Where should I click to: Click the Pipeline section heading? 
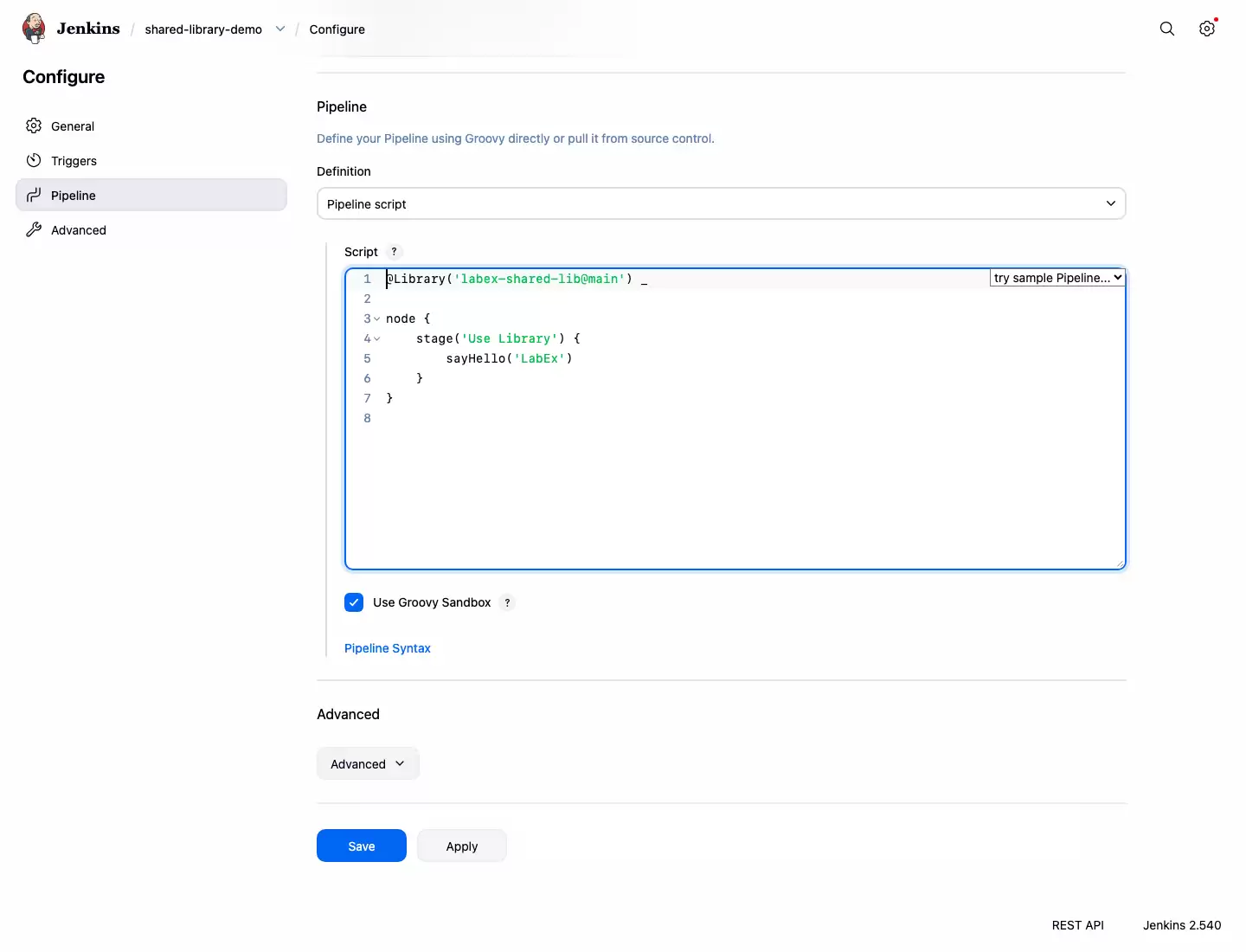pyautogui.click(x=342, y=106)
